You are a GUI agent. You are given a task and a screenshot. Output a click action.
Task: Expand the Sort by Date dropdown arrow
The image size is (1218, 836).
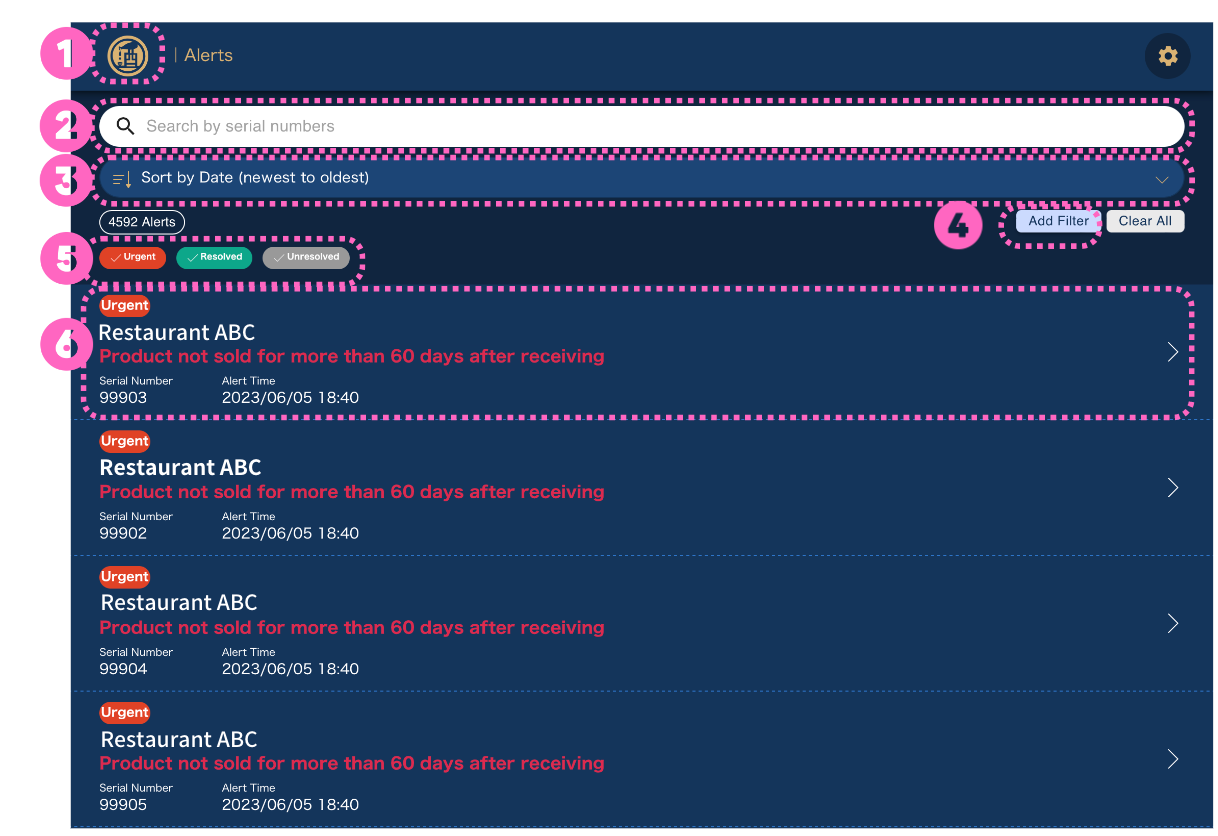click(1162, 180)
